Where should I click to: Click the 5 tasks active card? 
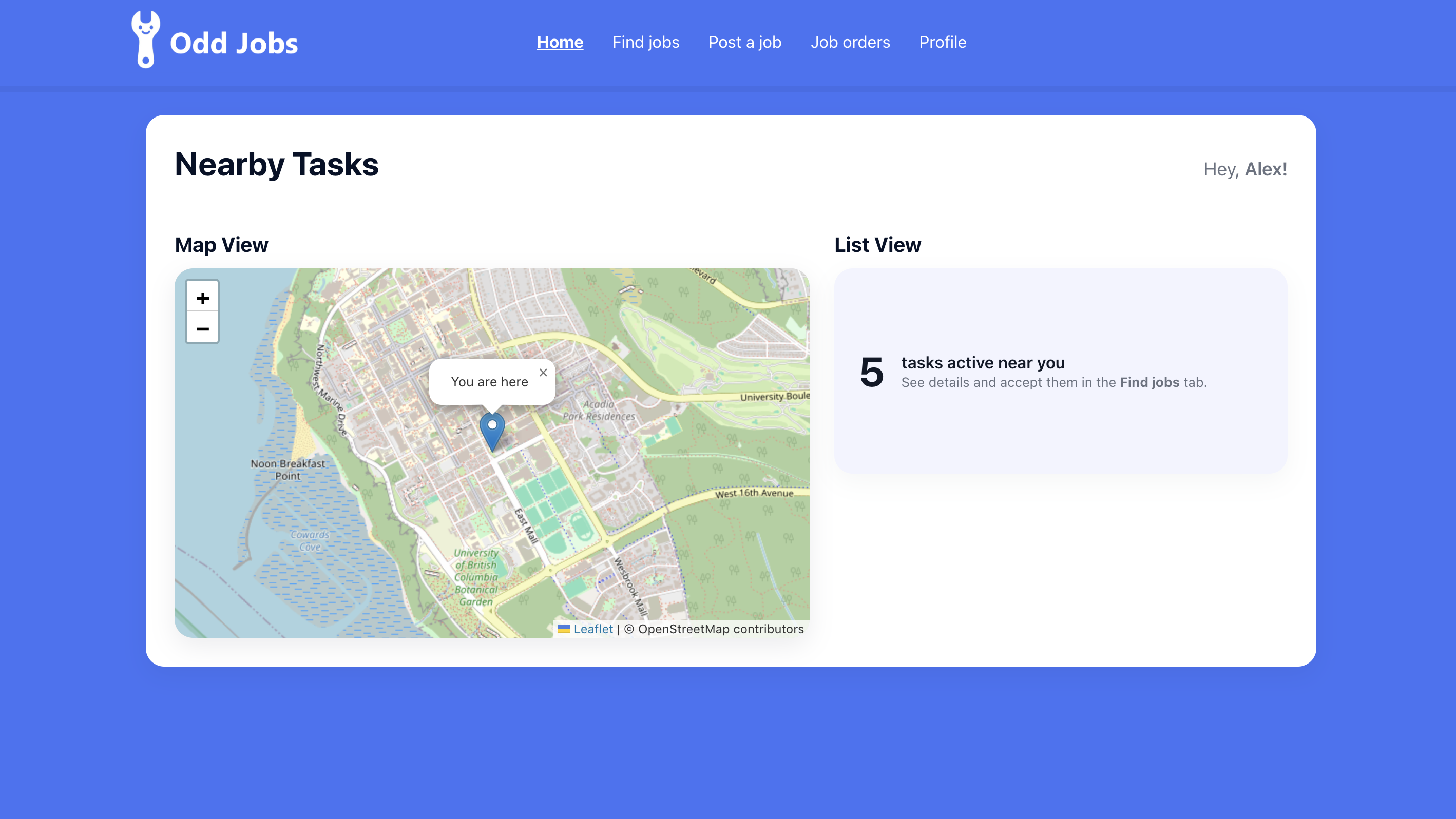[x=1060, y=371]
